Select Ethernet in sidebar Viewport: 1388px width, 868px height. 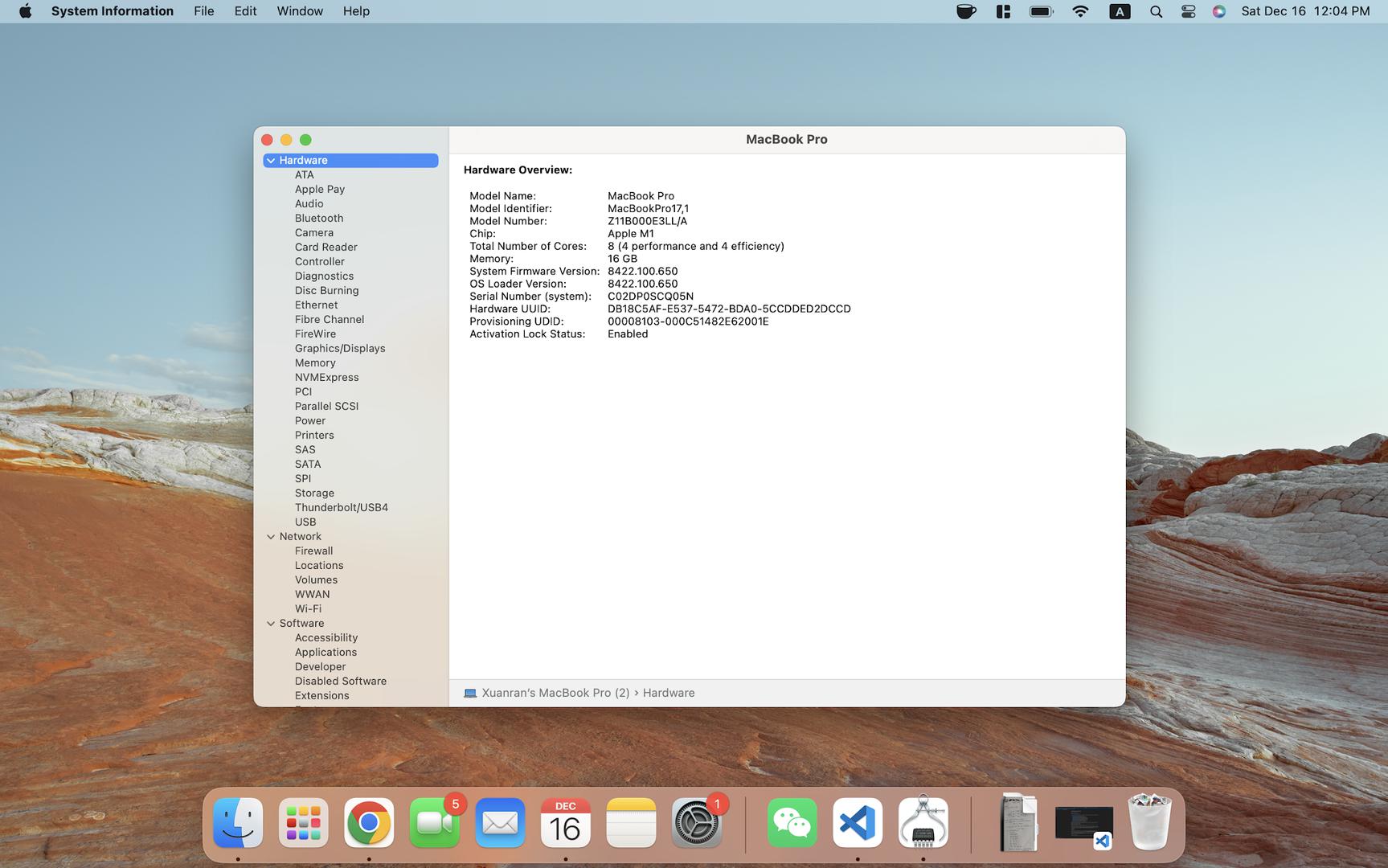317,305
